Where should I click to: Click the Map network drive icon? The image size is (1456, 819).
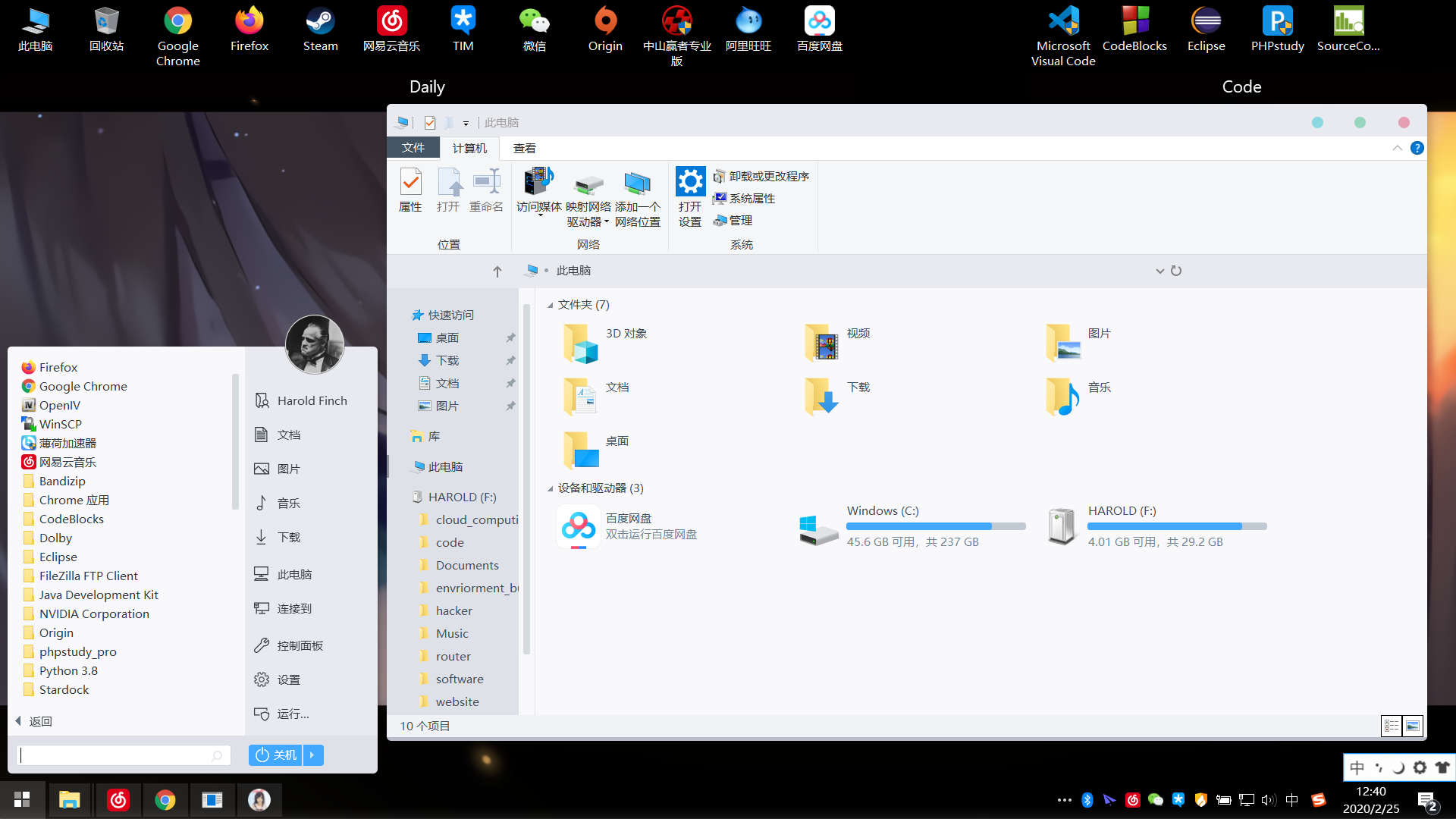click(588, 184)
